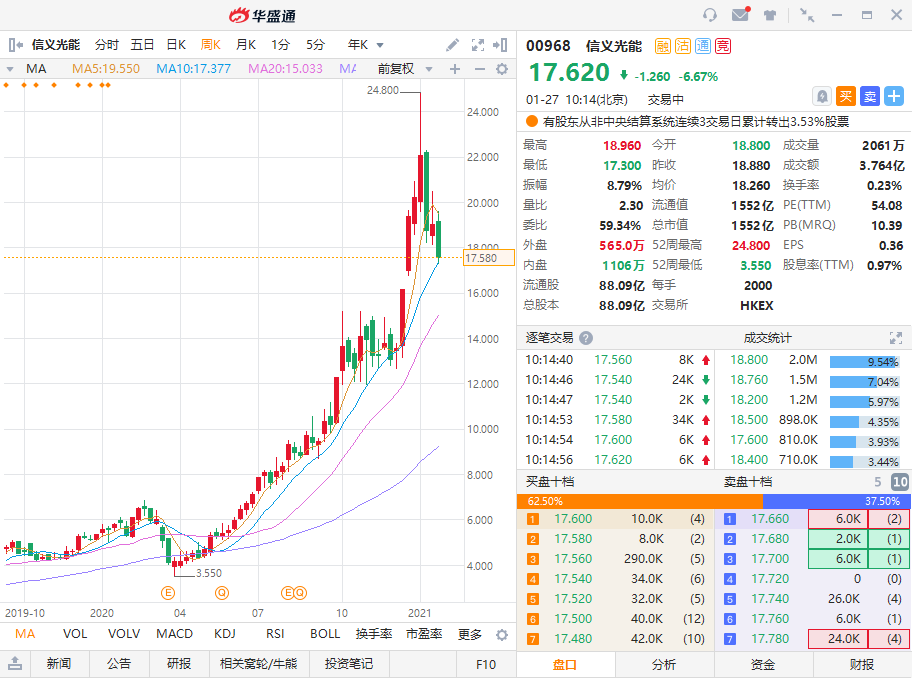The image size is (912, 678).
Task: Switch to 日K chart
Action: (176, 45)
